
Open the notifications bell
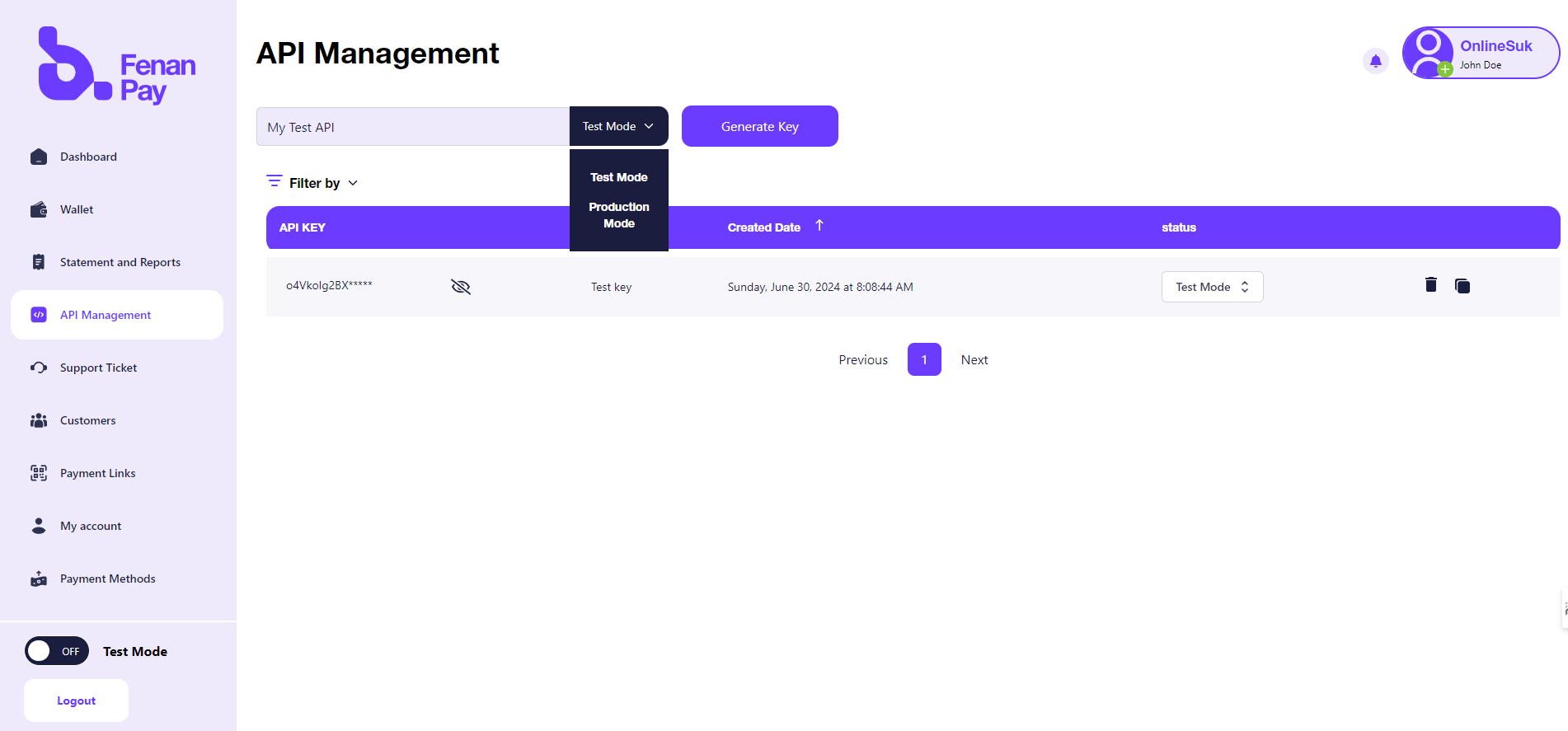[1375, 61]
